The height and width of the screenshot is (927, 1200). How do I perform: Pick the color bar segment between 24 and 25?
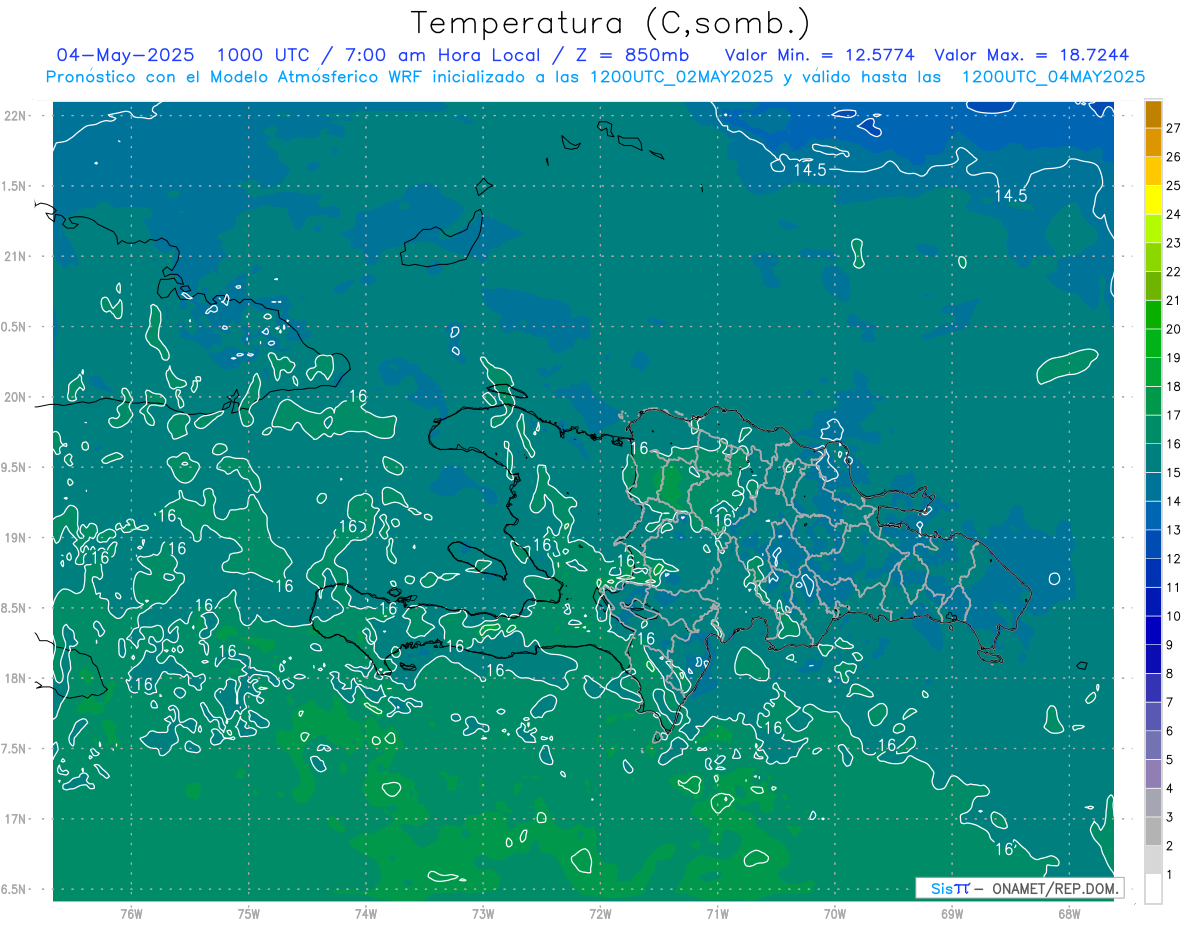point(1153,200)
